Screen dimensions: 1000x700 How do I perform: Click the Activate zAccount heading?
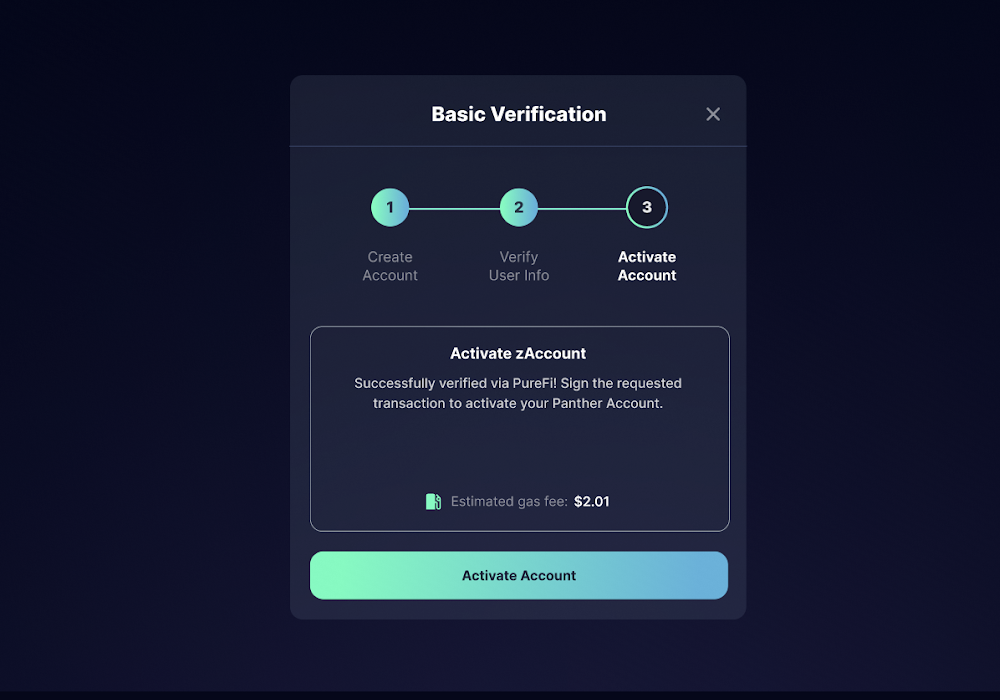(x=518, y=353)
